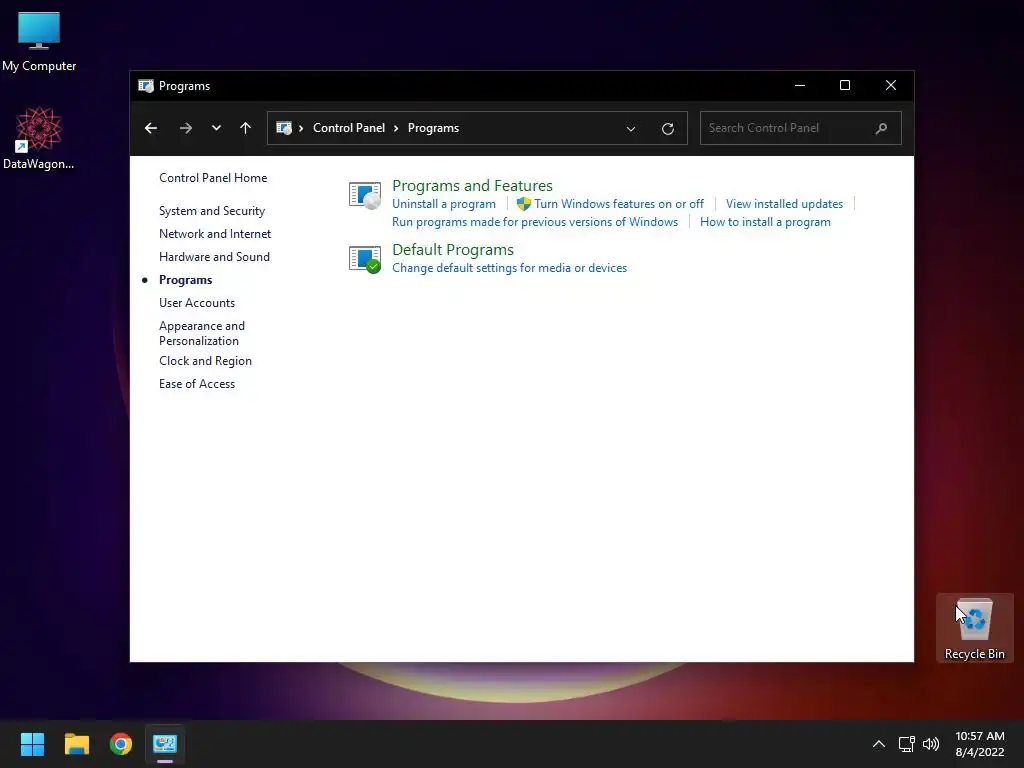Open Hardware and Sound category

[214, 257]
